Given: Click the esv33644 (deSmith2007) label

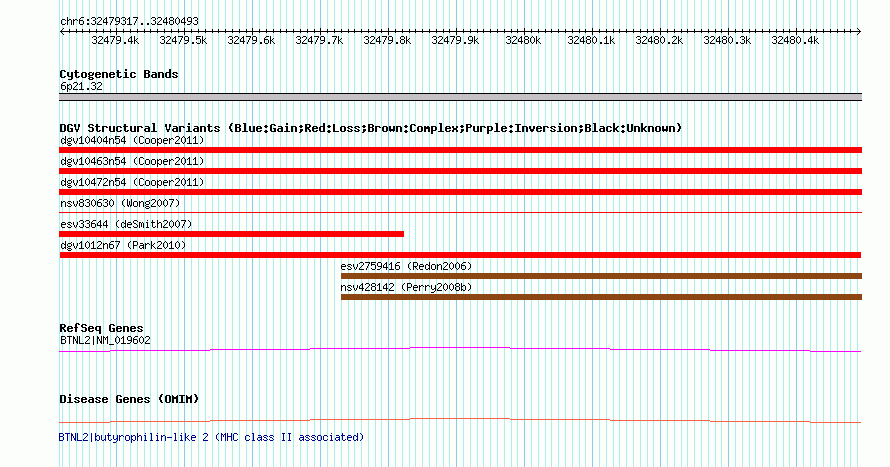Looking at the screenshot, I should [126, 224].
